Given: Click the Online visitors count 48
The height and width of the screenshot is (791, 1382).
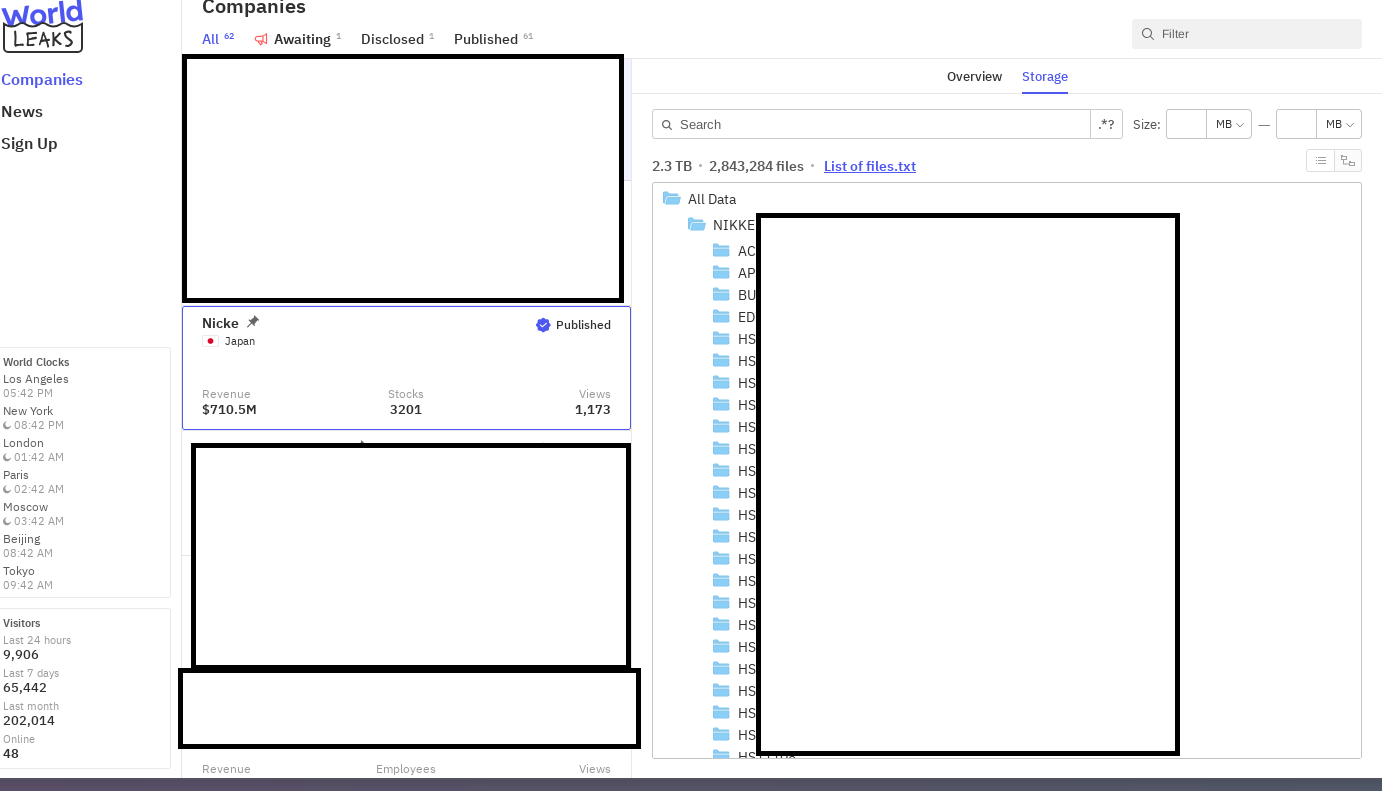Looking at the screenshot, I should (11, 754).
